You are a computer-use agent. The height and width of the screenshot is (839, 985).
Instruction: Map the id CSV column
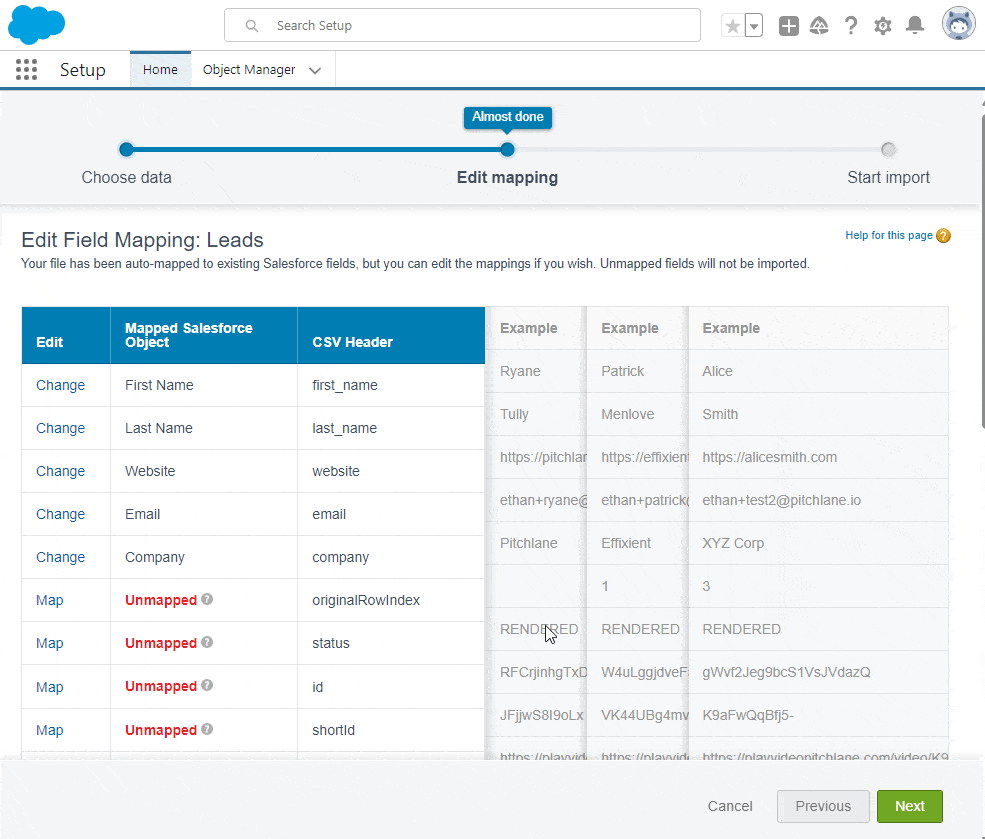click(x=50, y=686)
